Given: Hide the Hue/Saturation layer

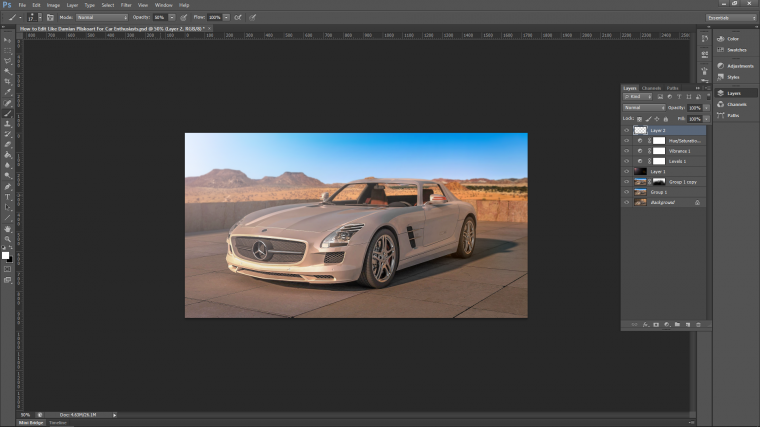Looking at the screenshot, I should [x=627, y=141].
